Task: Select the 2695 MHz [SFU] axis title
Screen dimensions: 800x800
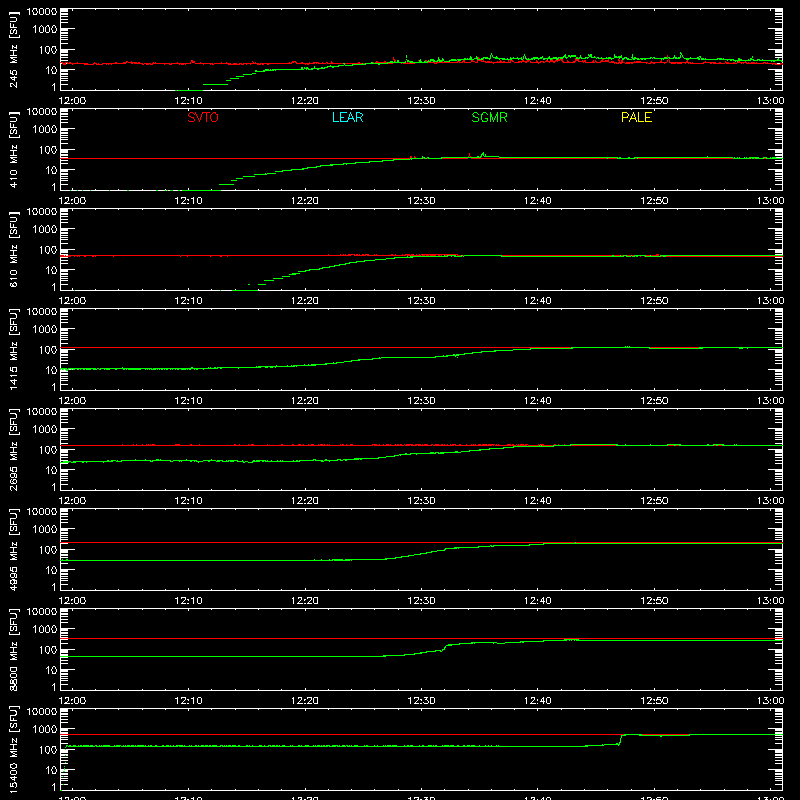Action: (x=13, y=449)
